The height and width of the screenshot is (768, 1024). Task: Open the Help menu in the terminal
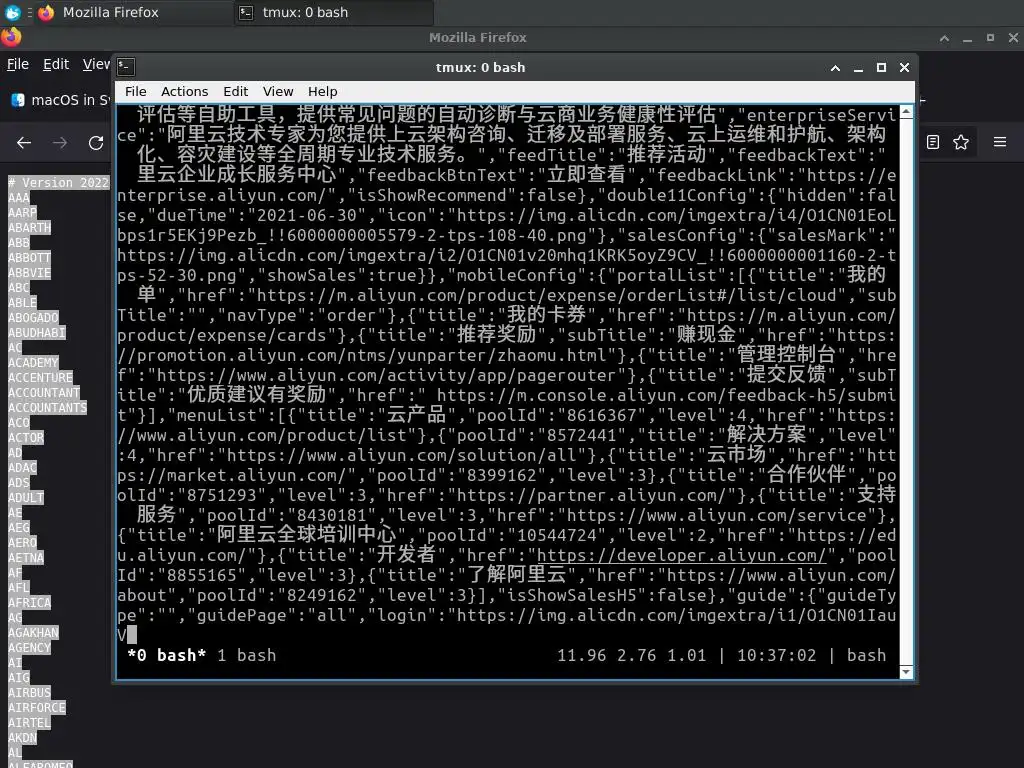[x=323, y=91]
